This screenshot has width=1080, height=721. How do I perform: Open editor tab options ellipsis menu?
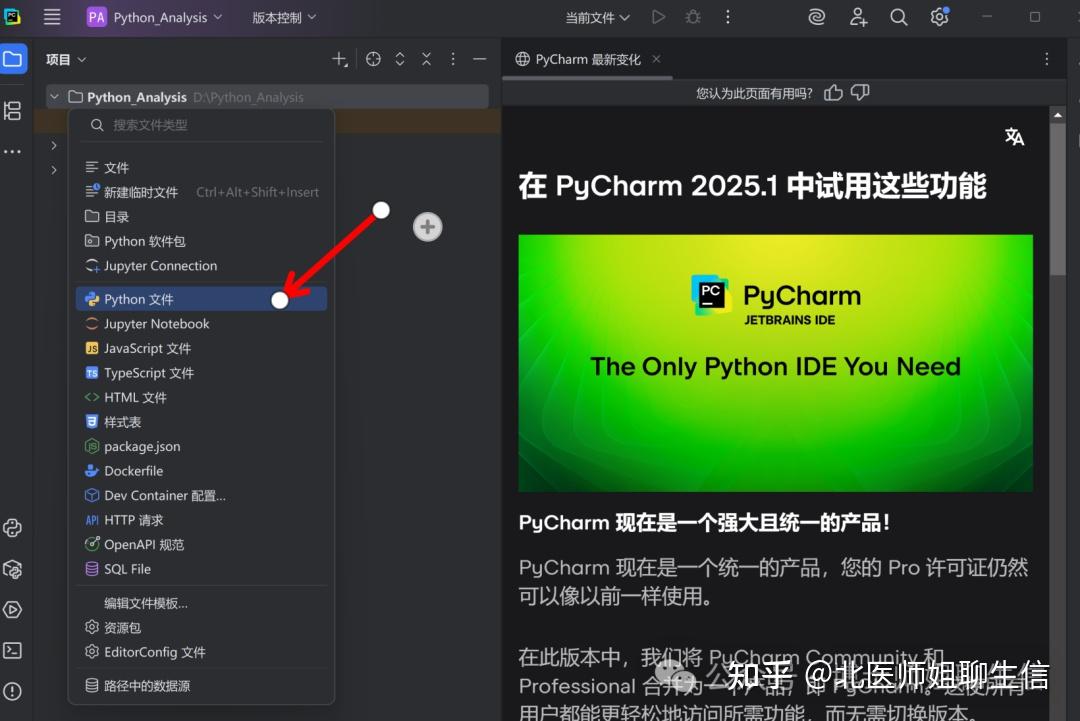pyautogui.click(x=1046, y=60)
